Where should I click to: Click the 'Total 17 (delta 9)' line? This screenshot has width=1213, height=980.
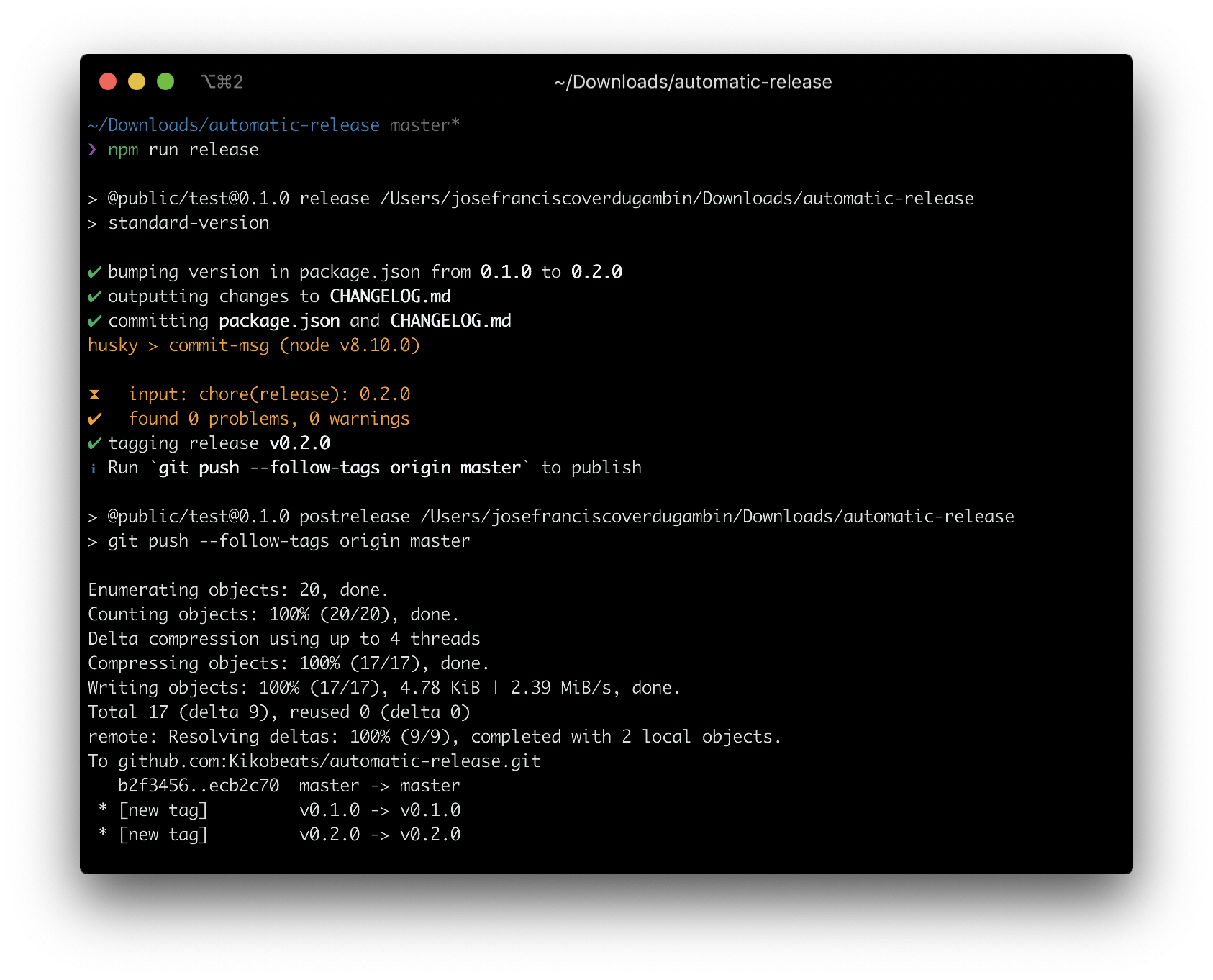(x=279, y=712)
